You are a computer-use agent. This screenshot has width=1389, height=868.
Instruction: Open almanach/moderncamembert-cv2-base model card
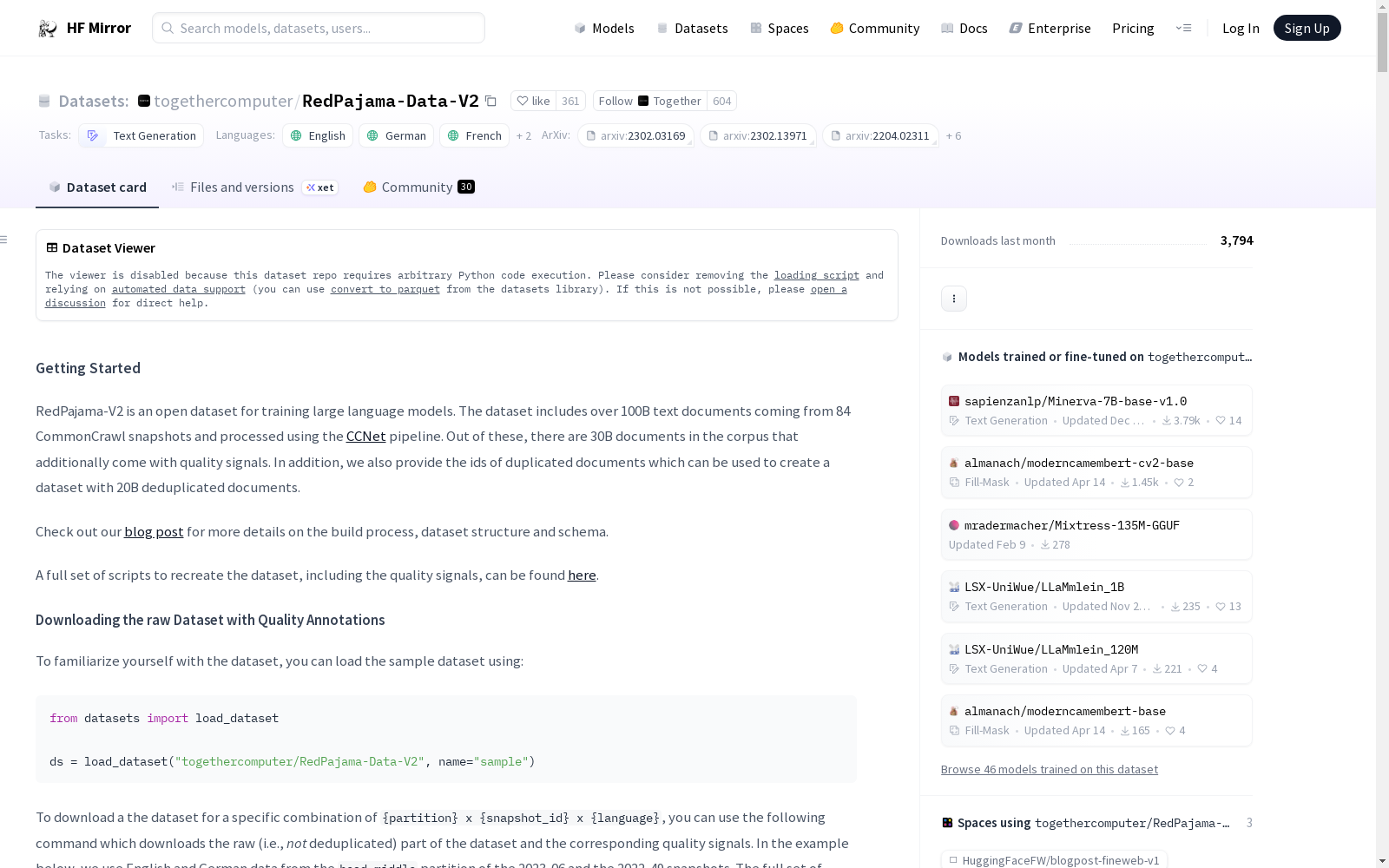click(1096, 472)
